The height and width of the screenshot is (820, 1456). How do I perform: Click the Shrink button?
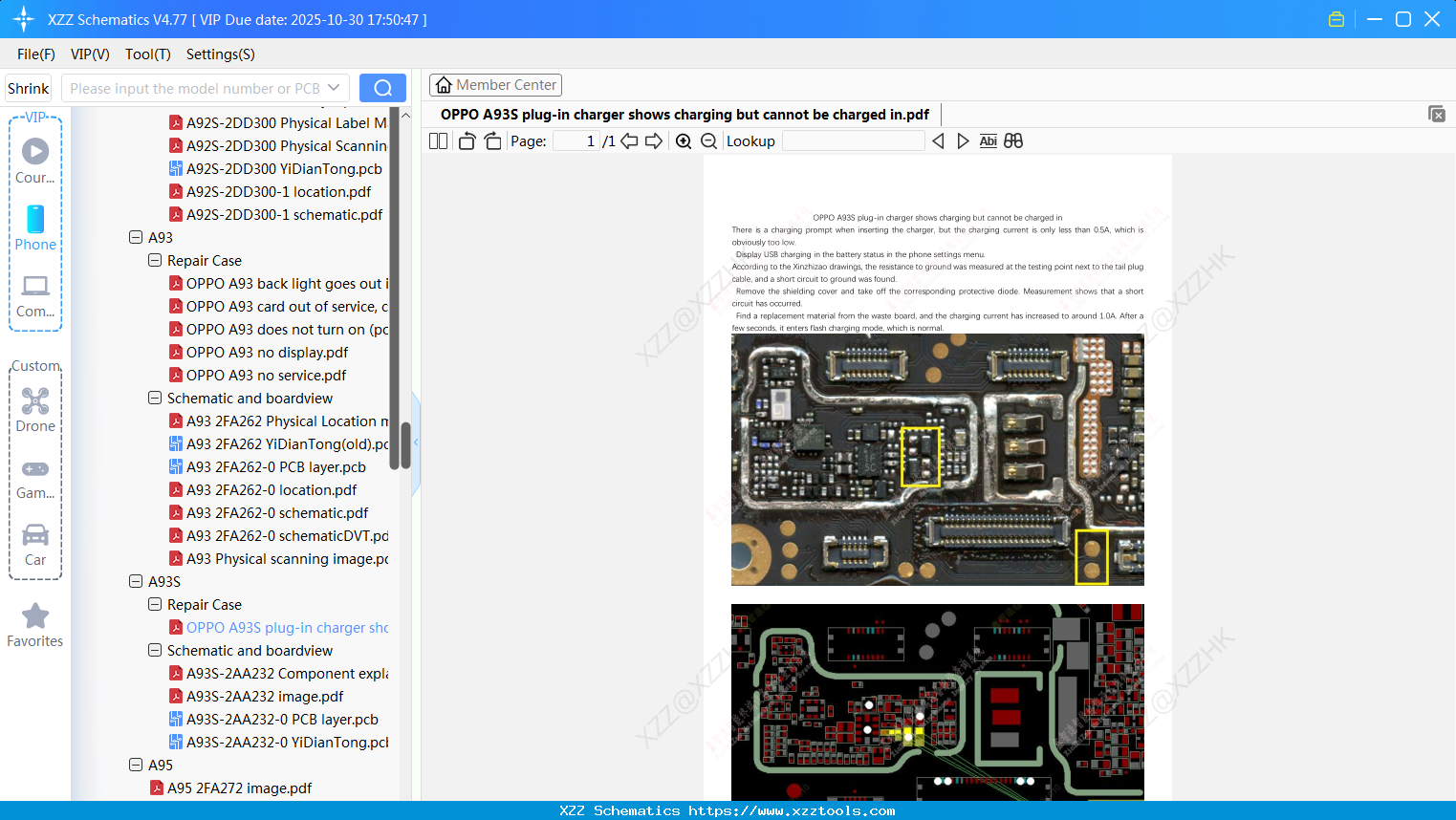tap(29, 88)
